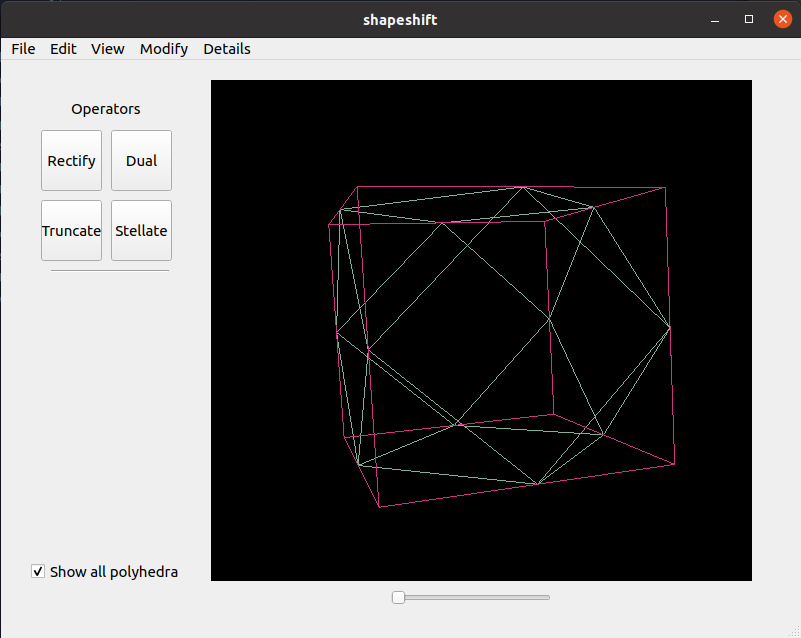Image resolution: width=801 pixels, height=638 pixels.
Task: Click the shapeshift title bar text
Action: tap(400, 19)
